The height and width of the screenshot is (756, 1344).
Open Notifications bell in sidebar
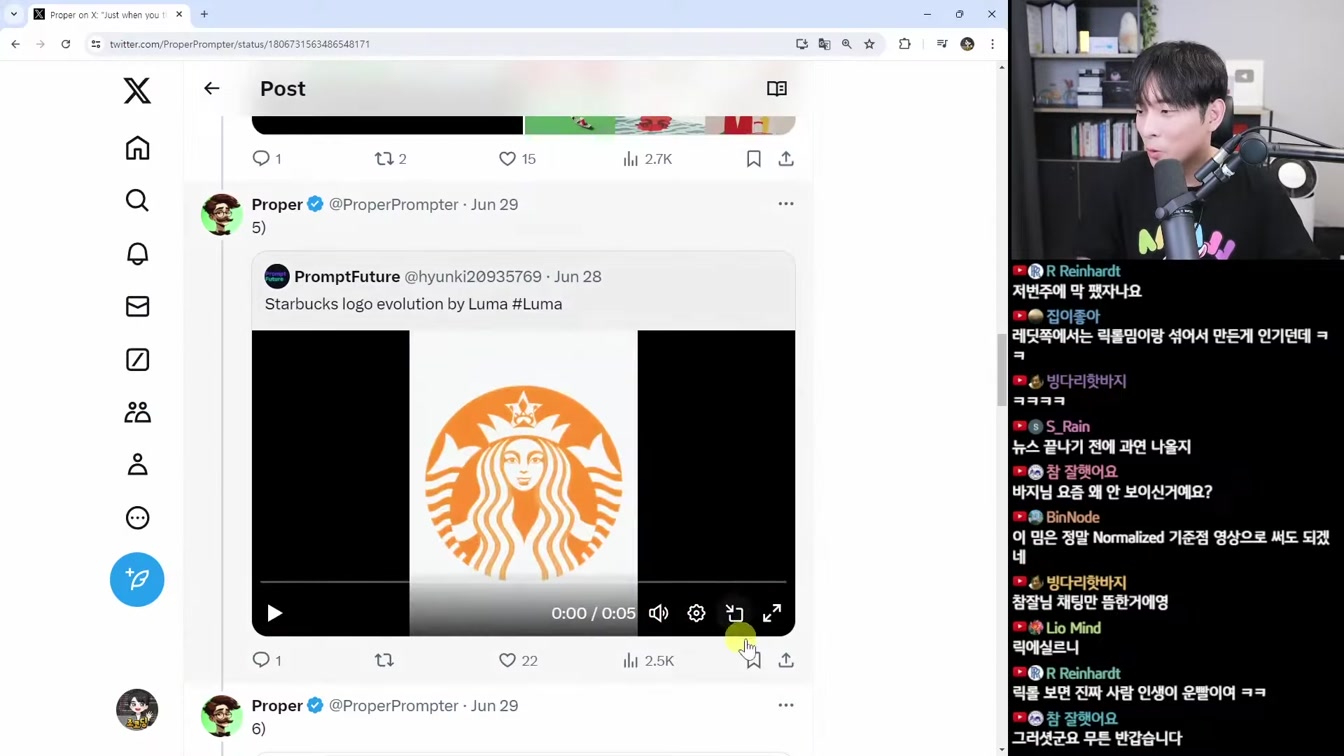pos(137,254)
